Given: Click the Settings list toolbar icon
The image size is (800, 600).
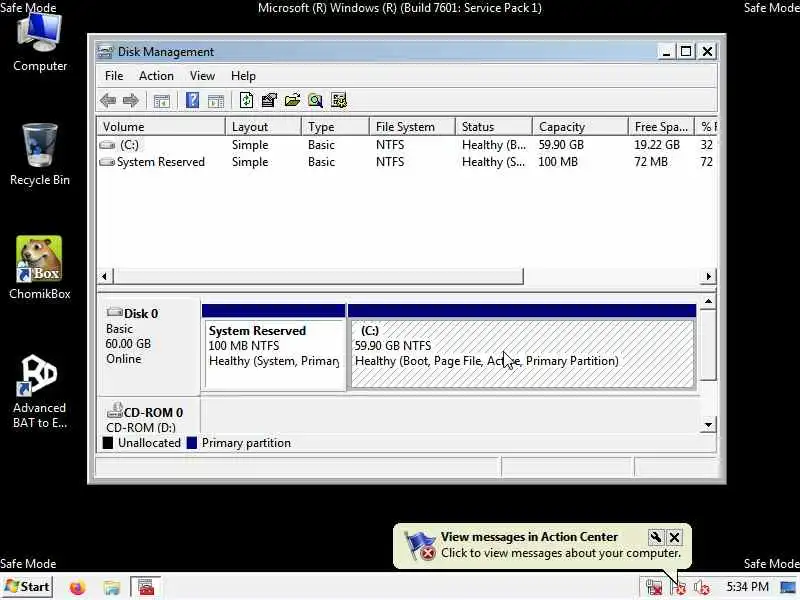Looking at the screenshot, I should pos(339,100).
